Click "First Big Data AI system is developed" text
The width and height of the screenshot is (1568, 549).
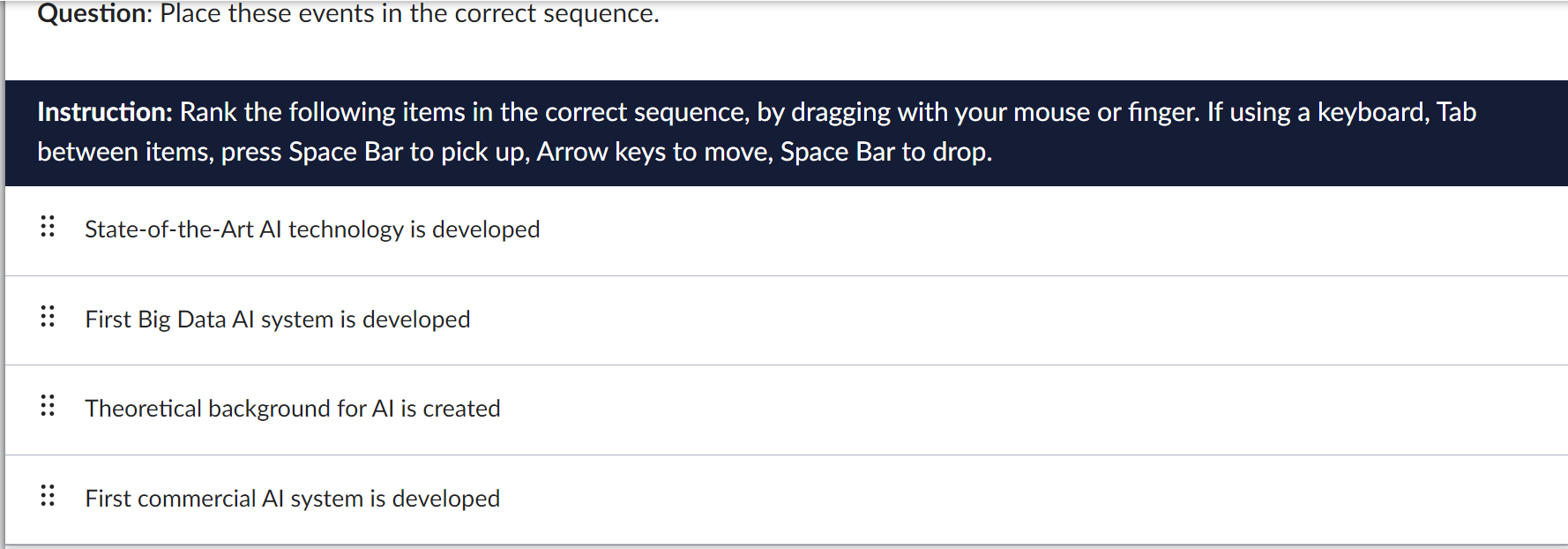tap(277, 320)
